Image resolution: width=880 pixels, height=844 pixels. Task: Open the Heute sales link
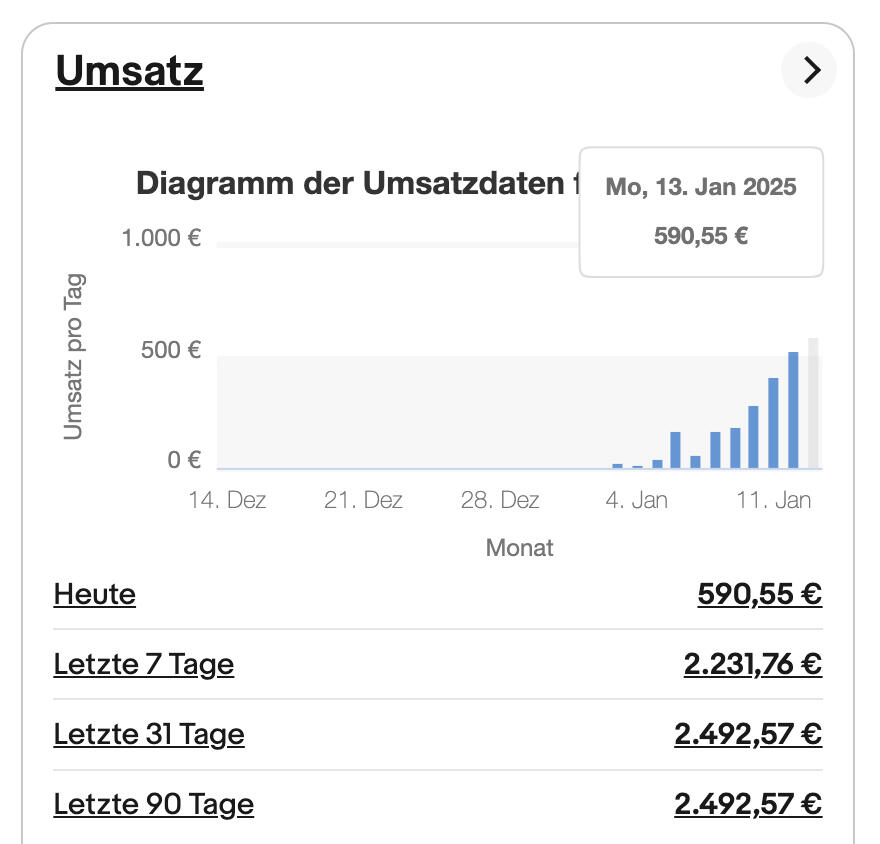click(x=95, y=595)
